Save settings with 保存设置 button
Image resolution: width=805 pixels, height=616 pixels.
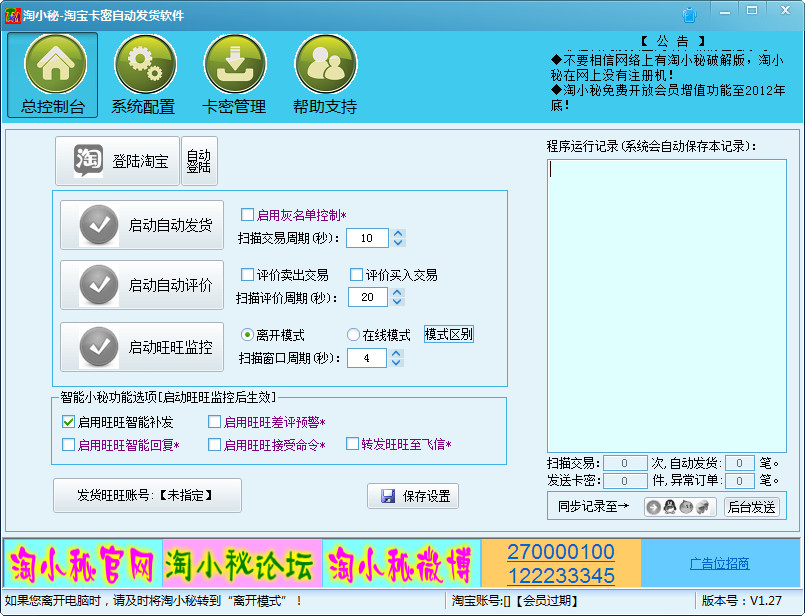point(413,496)
